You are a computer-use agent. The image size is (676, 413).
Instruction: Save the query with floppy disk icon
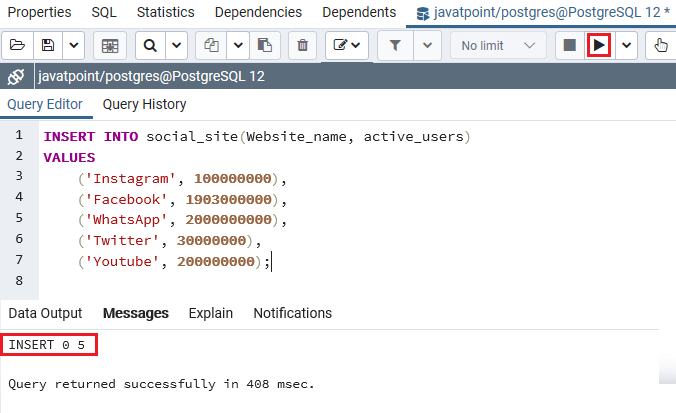48,45
